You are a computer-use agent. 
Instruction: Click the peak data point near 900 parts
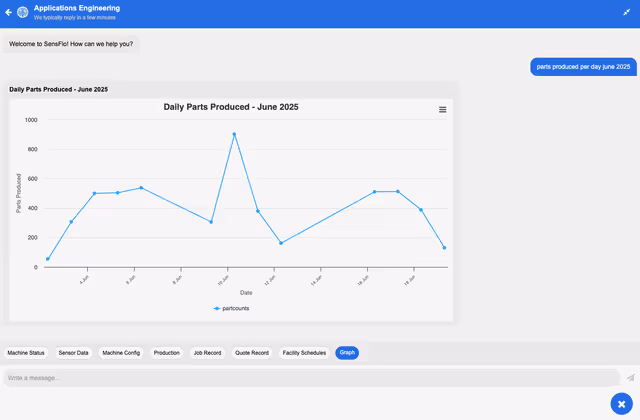click(234, 134)
